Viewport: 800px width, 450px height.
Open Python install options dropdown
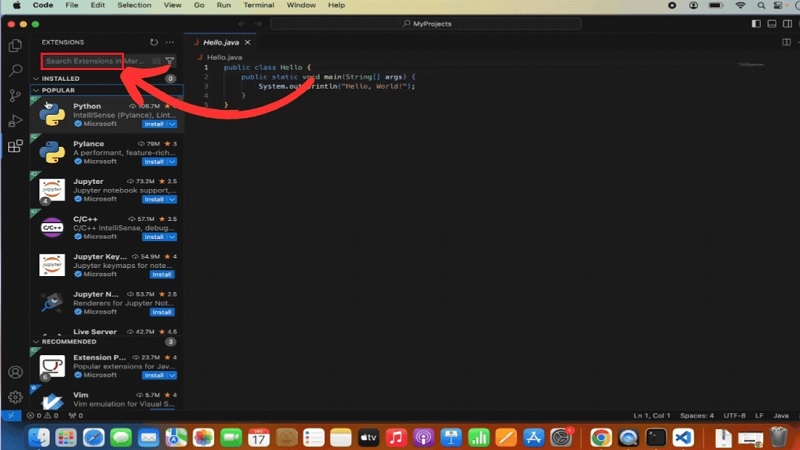pos(172,124)
